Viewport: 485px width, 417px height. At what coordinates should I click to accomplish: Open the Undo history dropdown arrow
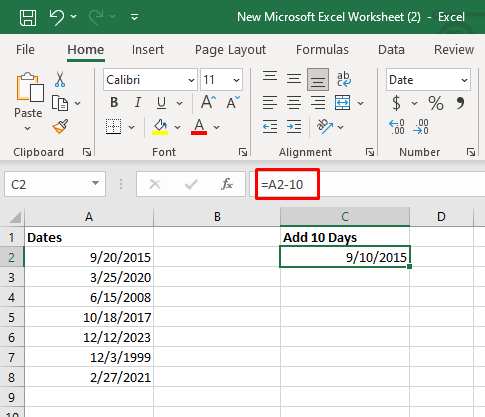(74, 17)
